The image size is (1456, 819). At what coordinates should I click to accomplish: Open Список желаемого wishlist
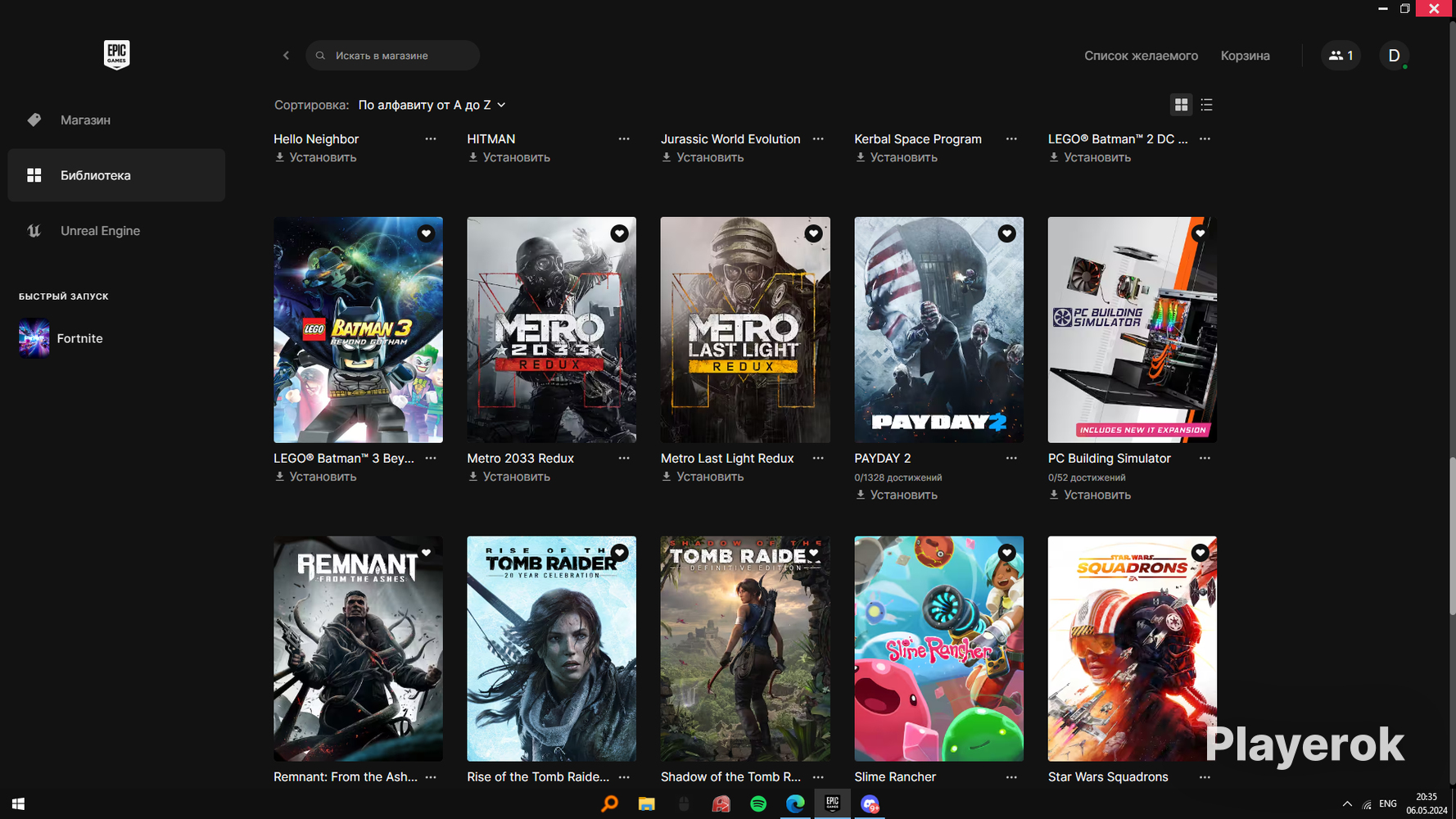coord(1141,56)
